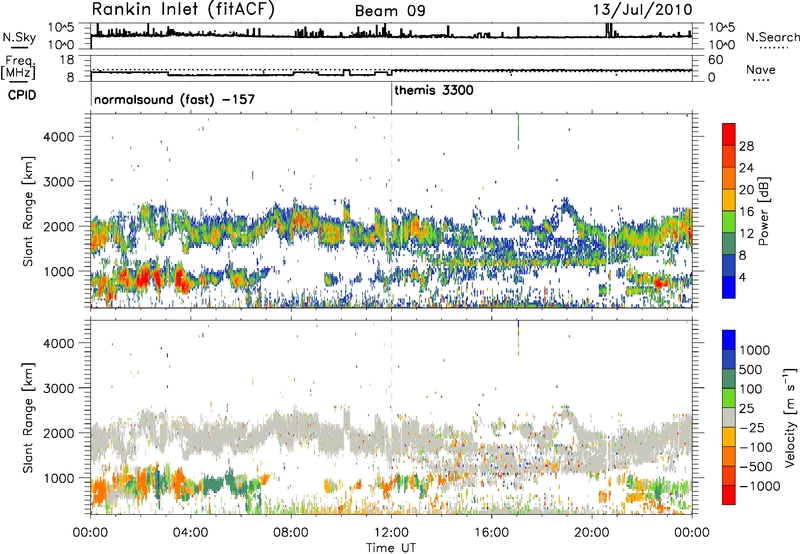Click the date "13/Jul/2010"
This screenshot has height=554, width=800.
[642, 10]
